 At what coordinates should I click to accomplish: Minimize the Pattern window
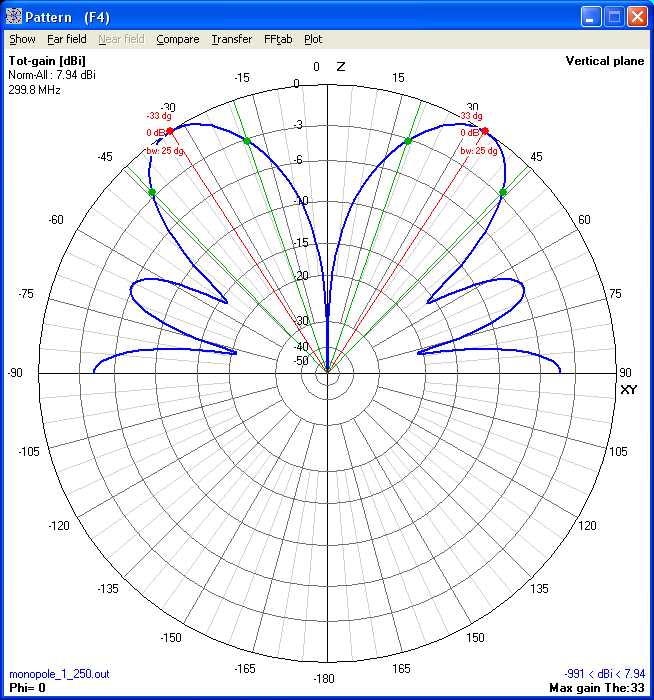tap(591, 16)
